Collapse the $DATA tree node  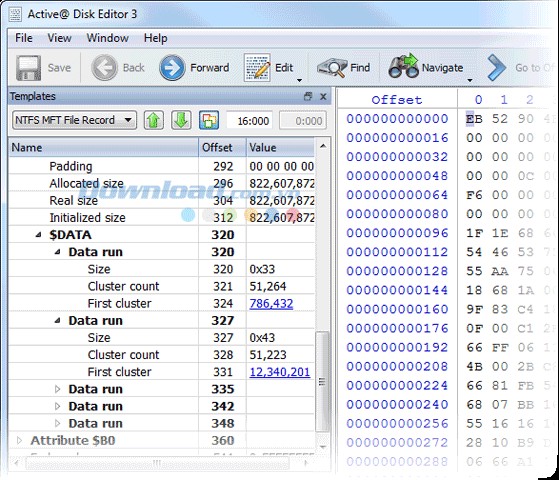(39, 235)
